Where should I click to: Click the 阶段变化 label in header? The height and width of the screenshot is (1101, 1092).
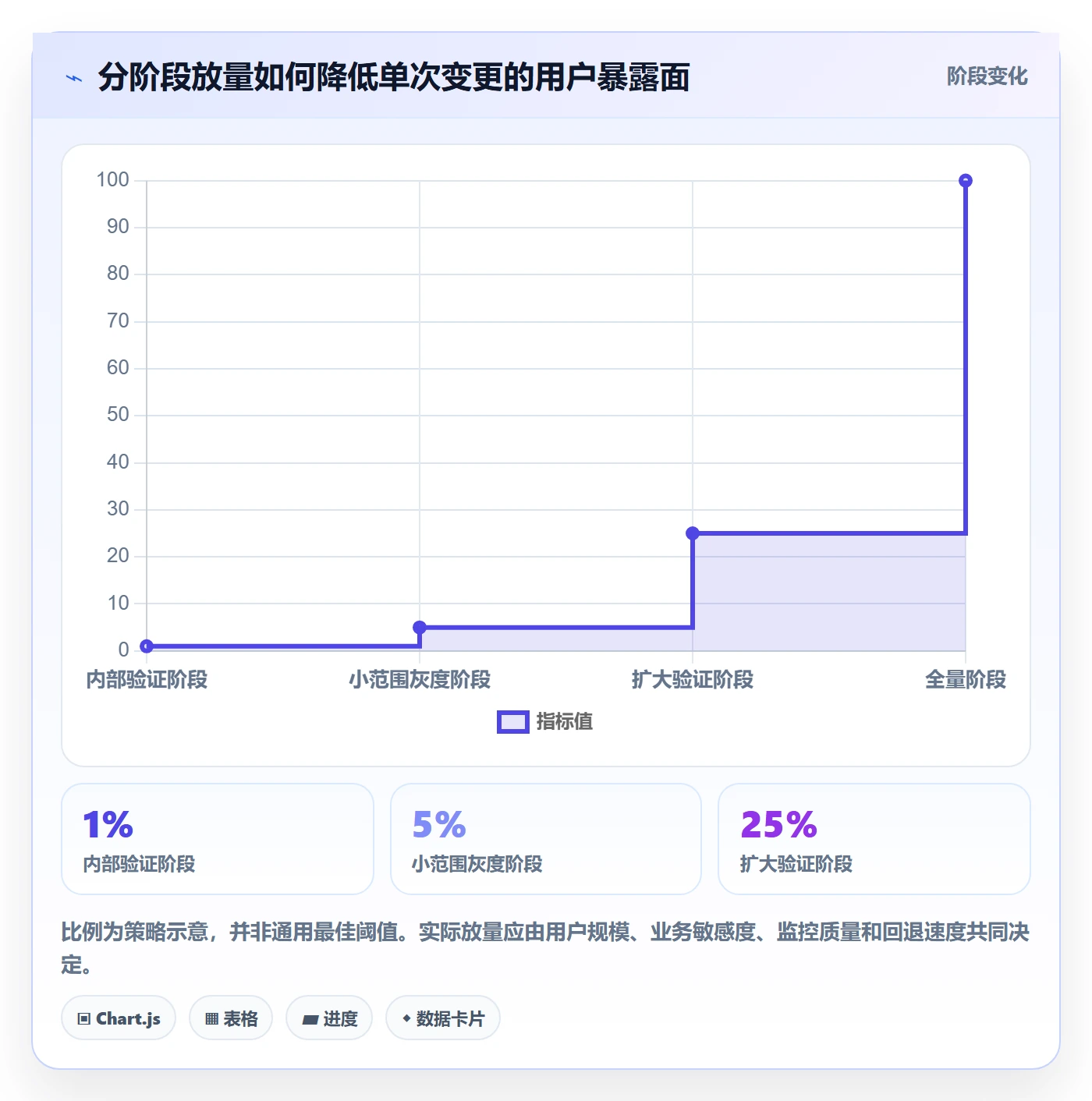coord(987,76)
